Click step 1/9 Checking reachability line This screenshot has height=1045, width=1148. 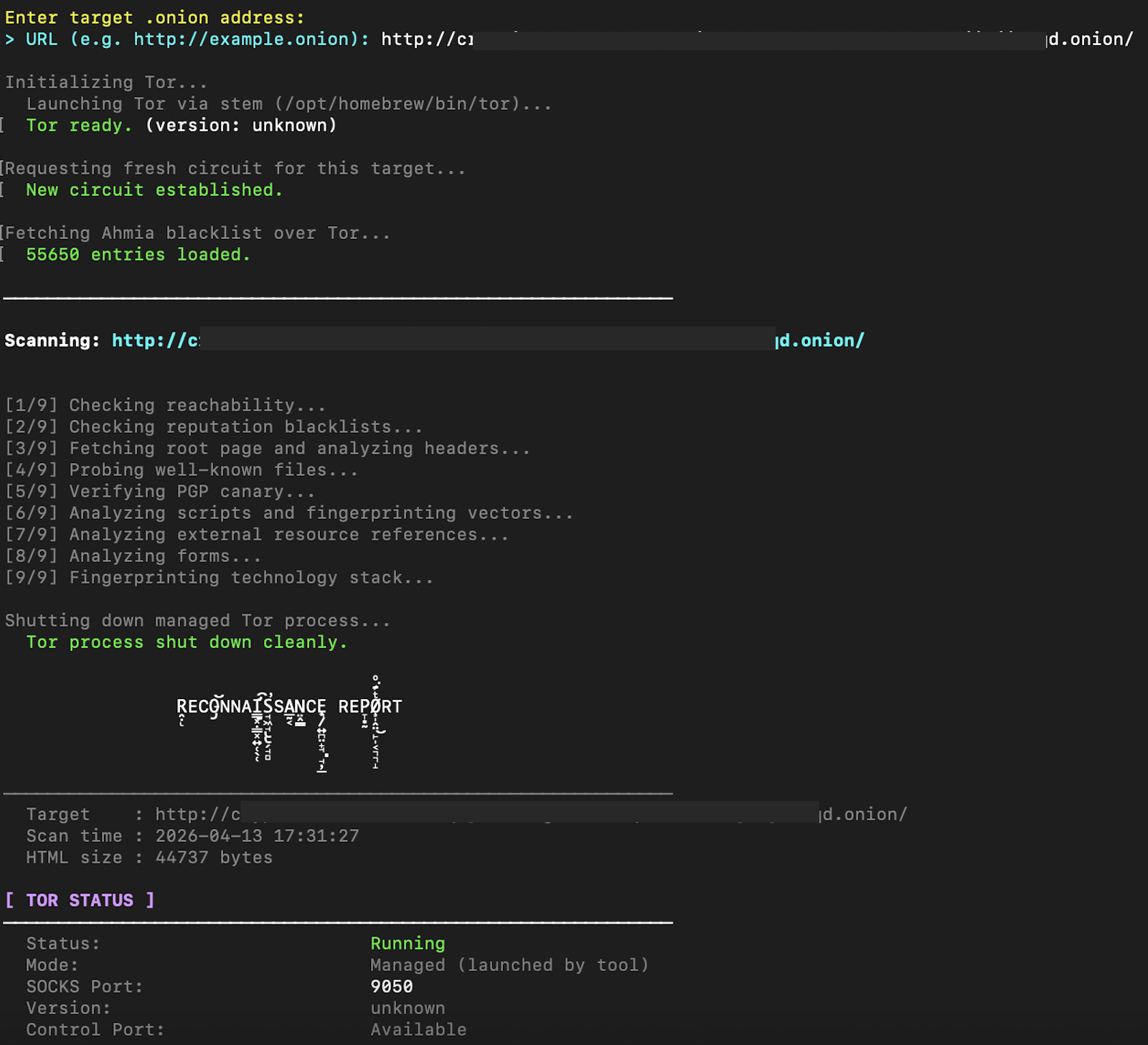pos(165,405)
